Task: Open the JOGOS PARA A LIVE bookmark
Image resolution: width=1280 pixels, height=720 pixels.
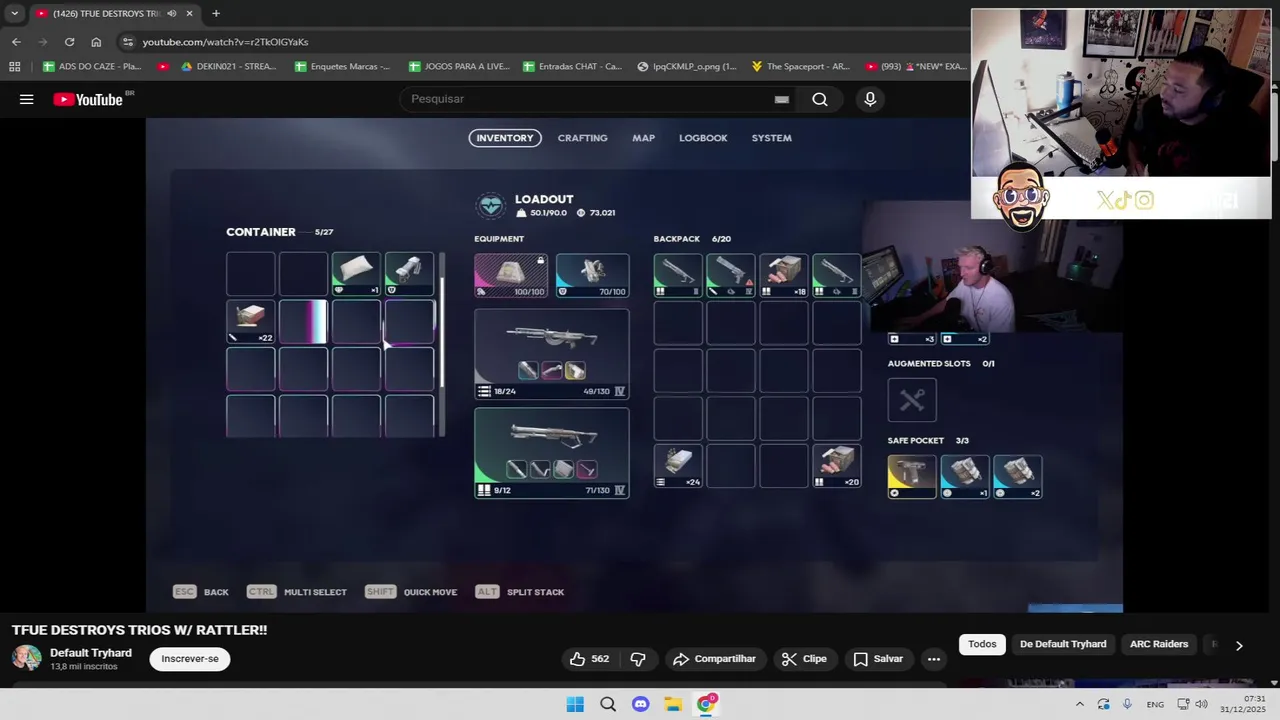Action: tap(459, 67)
